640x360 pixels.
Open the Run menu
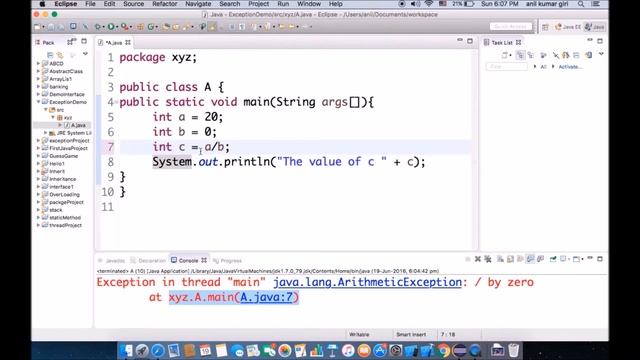pyautogui.click(x=283, y=4)
